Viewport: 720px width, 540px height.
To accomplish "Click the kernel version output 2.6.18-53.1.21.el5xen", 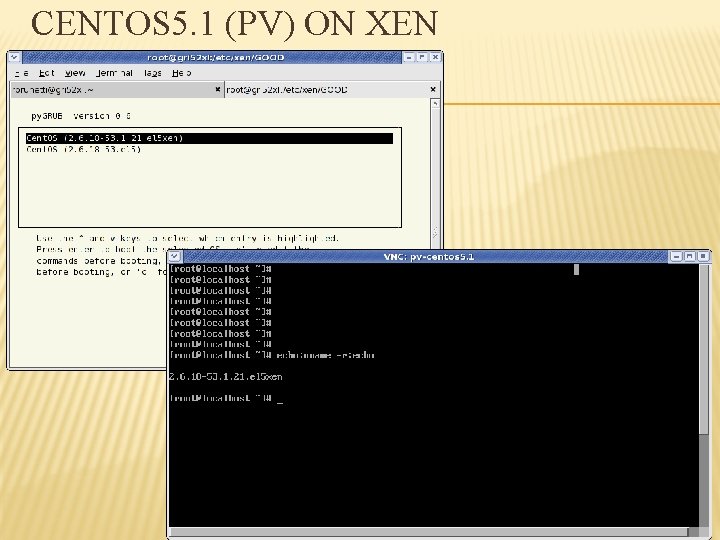I will 225,377.
